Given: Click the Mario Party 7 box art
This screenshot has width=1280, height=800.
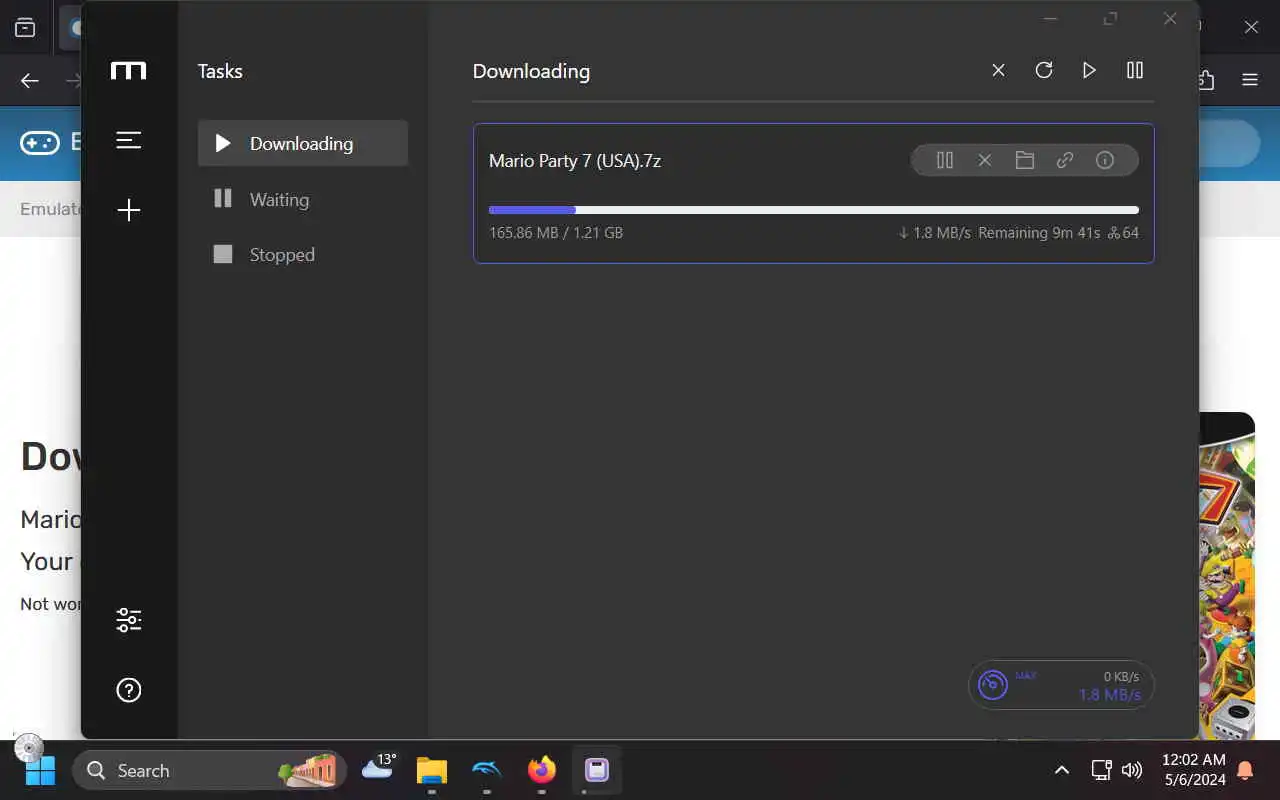Looking at the screenshot, I should (1227, 575).
